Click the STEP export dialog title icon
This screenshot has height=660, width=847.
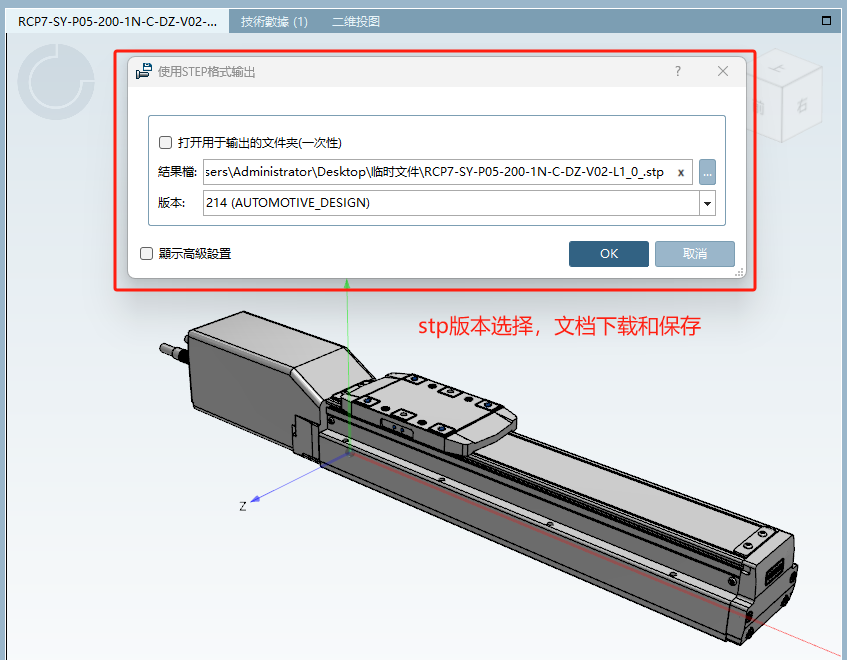tap(144, 71)
